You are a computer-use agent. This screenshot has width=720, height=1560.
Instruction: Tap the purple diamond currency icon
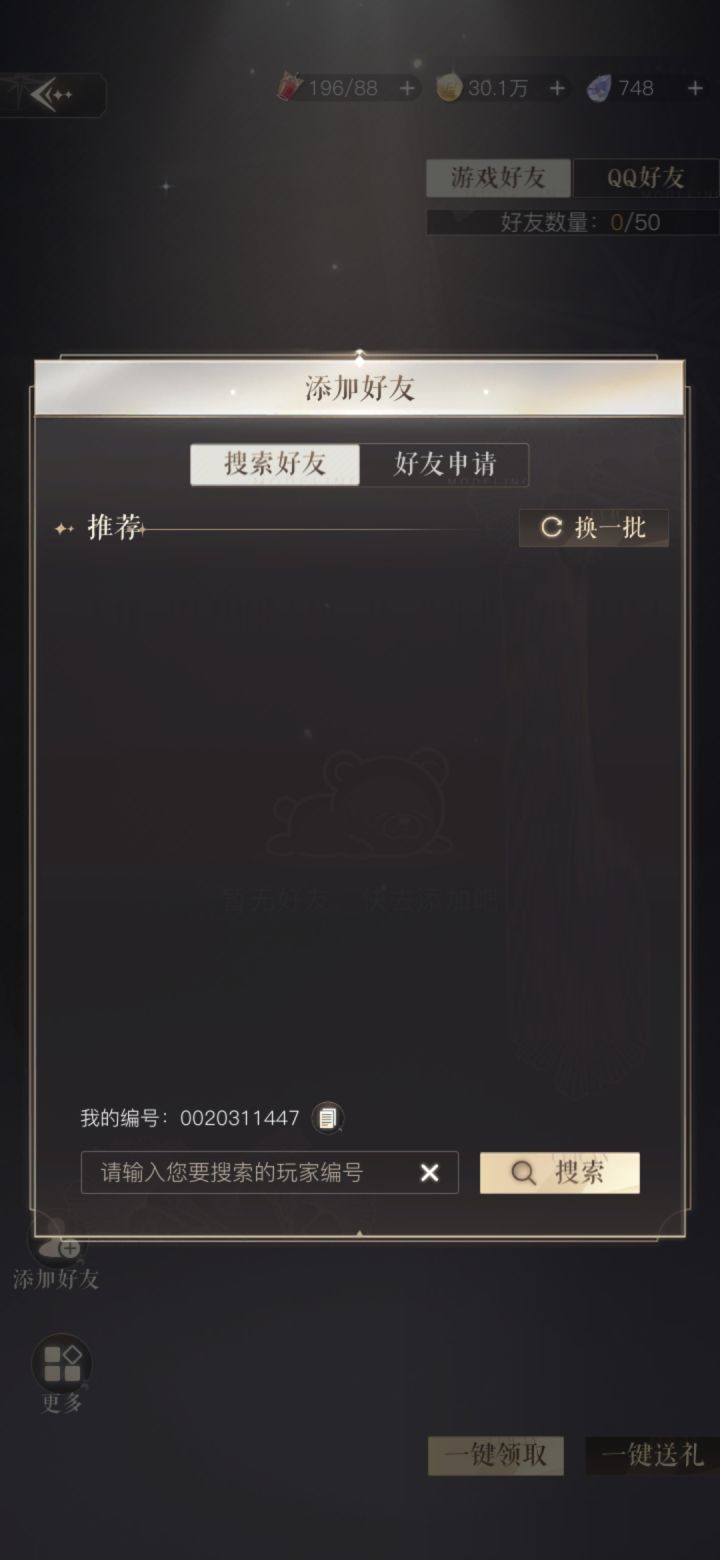598,89
